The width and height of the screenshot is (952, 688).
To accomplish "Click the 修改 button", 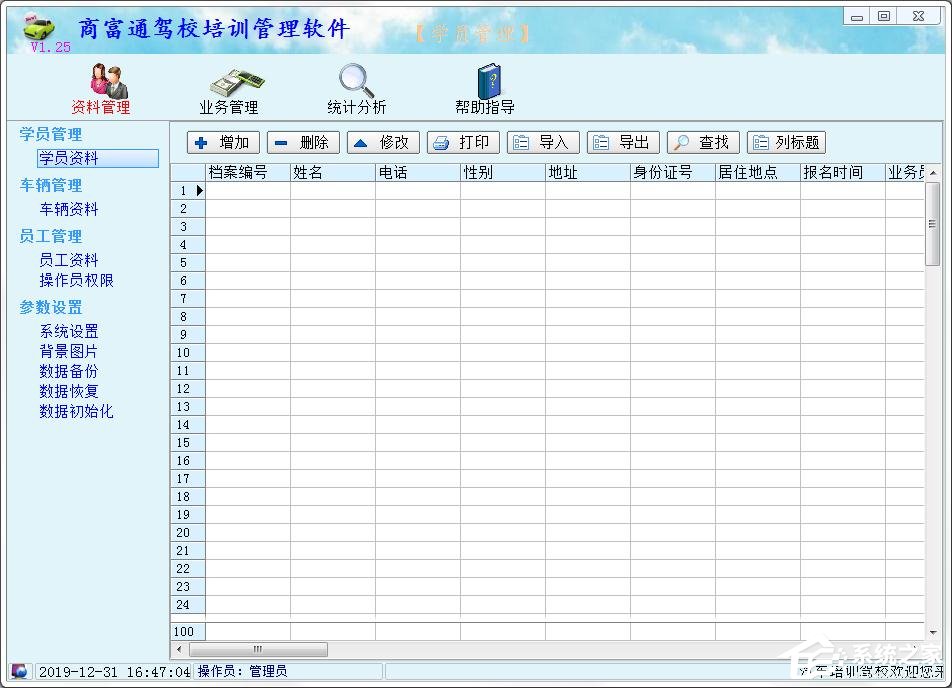I will [x=383, y=143].
